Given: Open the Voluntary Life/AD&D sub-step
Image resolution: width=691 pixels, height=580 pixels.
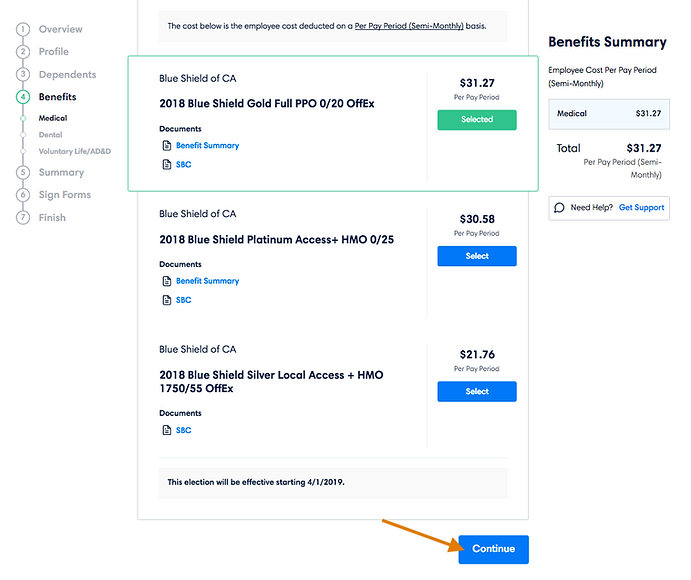Looking at the screenshot, I should point(74,151).
